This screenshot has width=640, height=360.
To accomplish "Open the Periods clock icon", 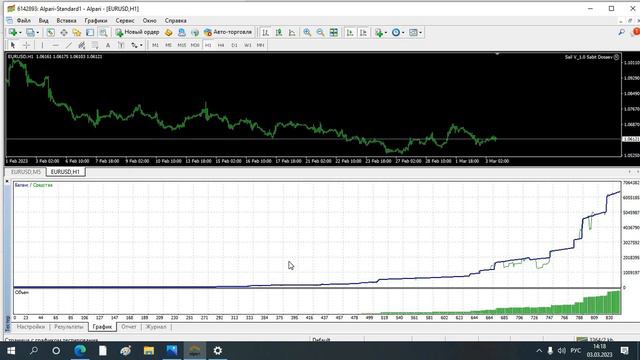I will coord(396,33).
